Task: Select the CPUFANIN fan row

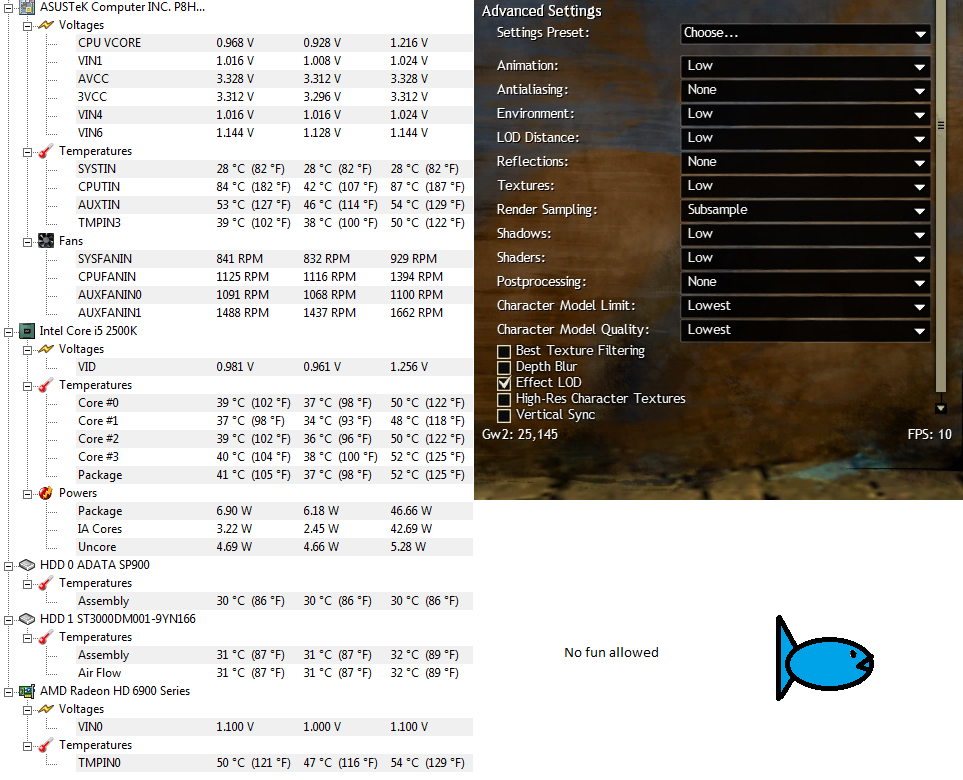Action: tap(274, 276)
